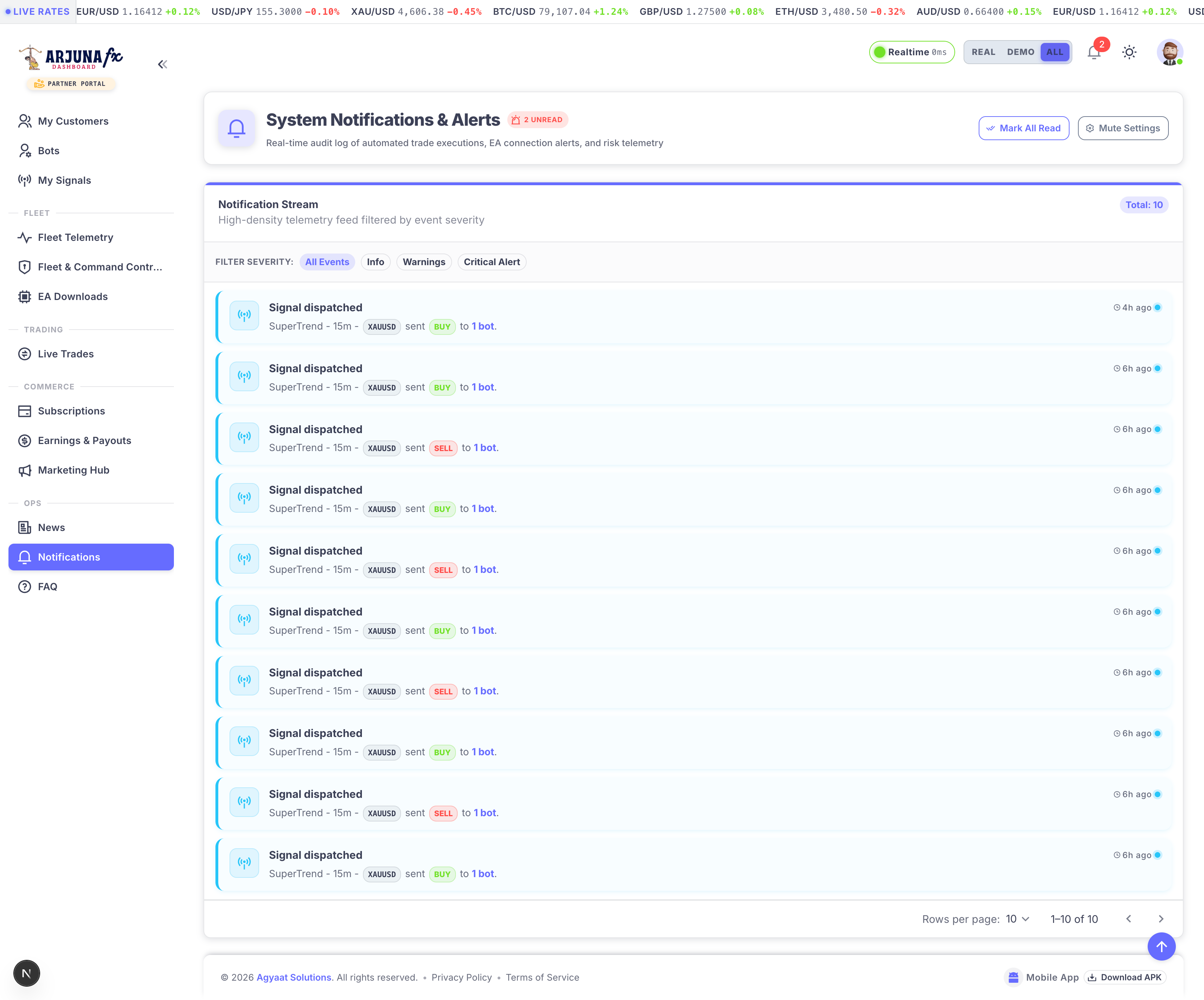Click the Mobile App android icon
This screenshot has height=1000, width=1204.
click(1013, 977)
